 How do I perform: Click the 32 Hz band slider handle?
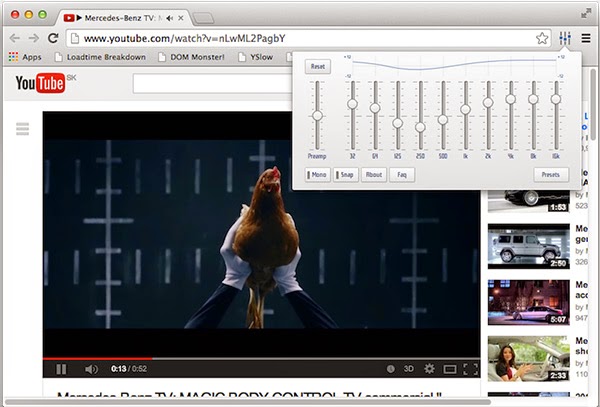(x=352, y=104)
